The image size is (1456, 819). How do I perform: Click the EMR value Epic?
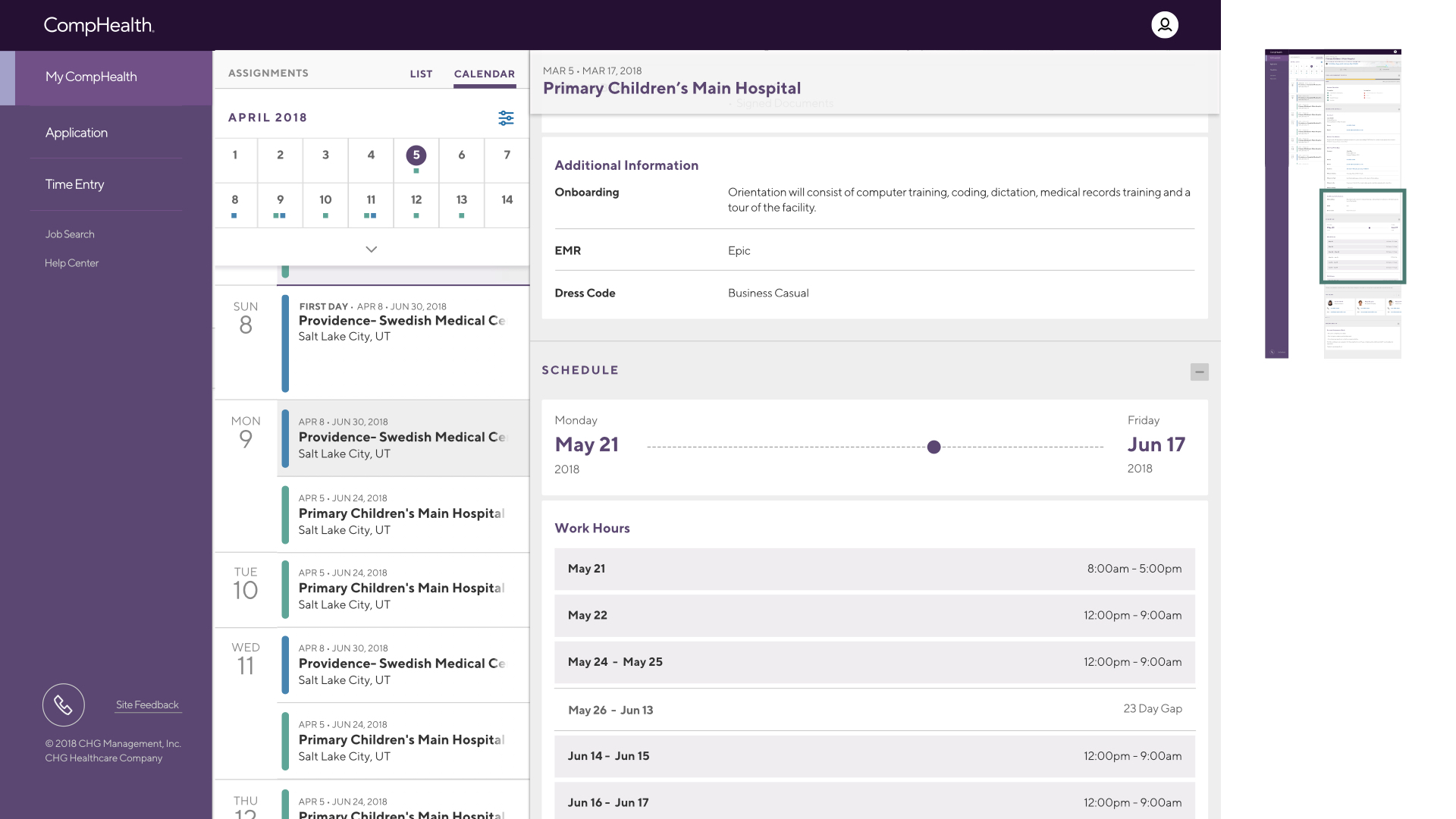coord(739,251)
